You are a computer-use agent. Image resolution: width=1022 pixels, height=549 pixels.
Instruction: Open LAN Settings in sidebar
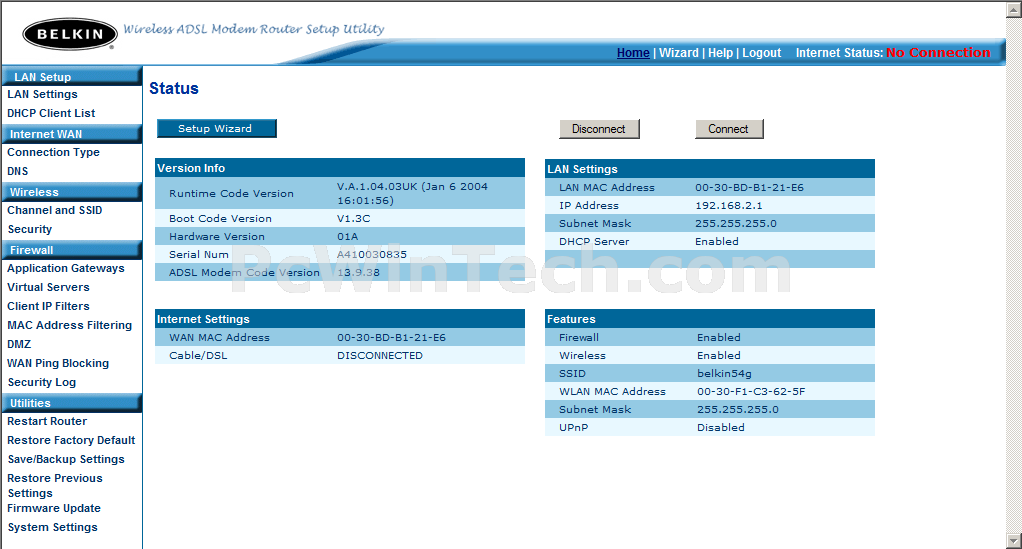pyautogui.click(x=42, y=95)
